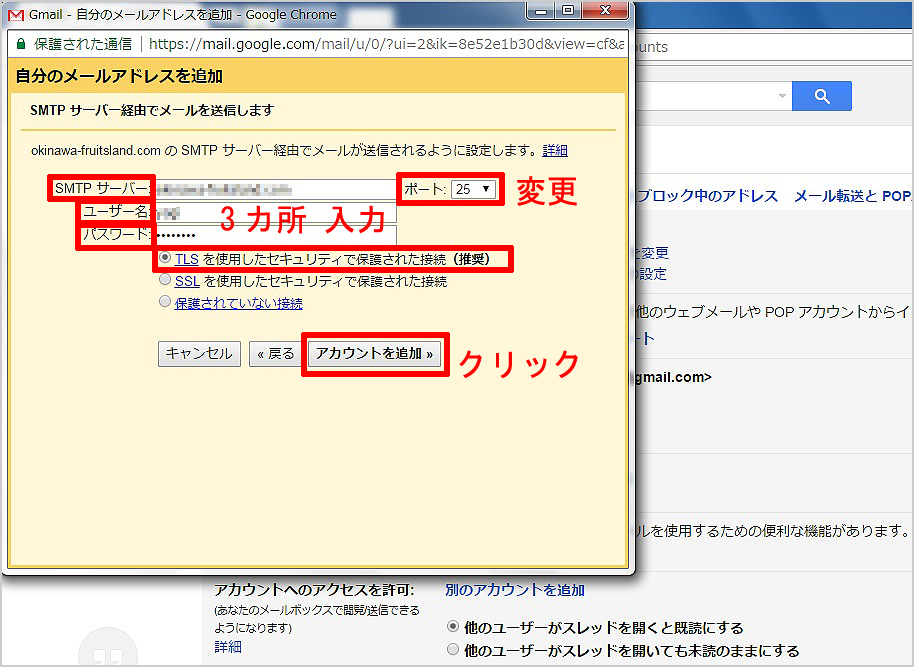Select 他のユーザーがスレッドを開いても未読のままにする option
This screenshot has width=914, height=667.
(x=453, y=650)
